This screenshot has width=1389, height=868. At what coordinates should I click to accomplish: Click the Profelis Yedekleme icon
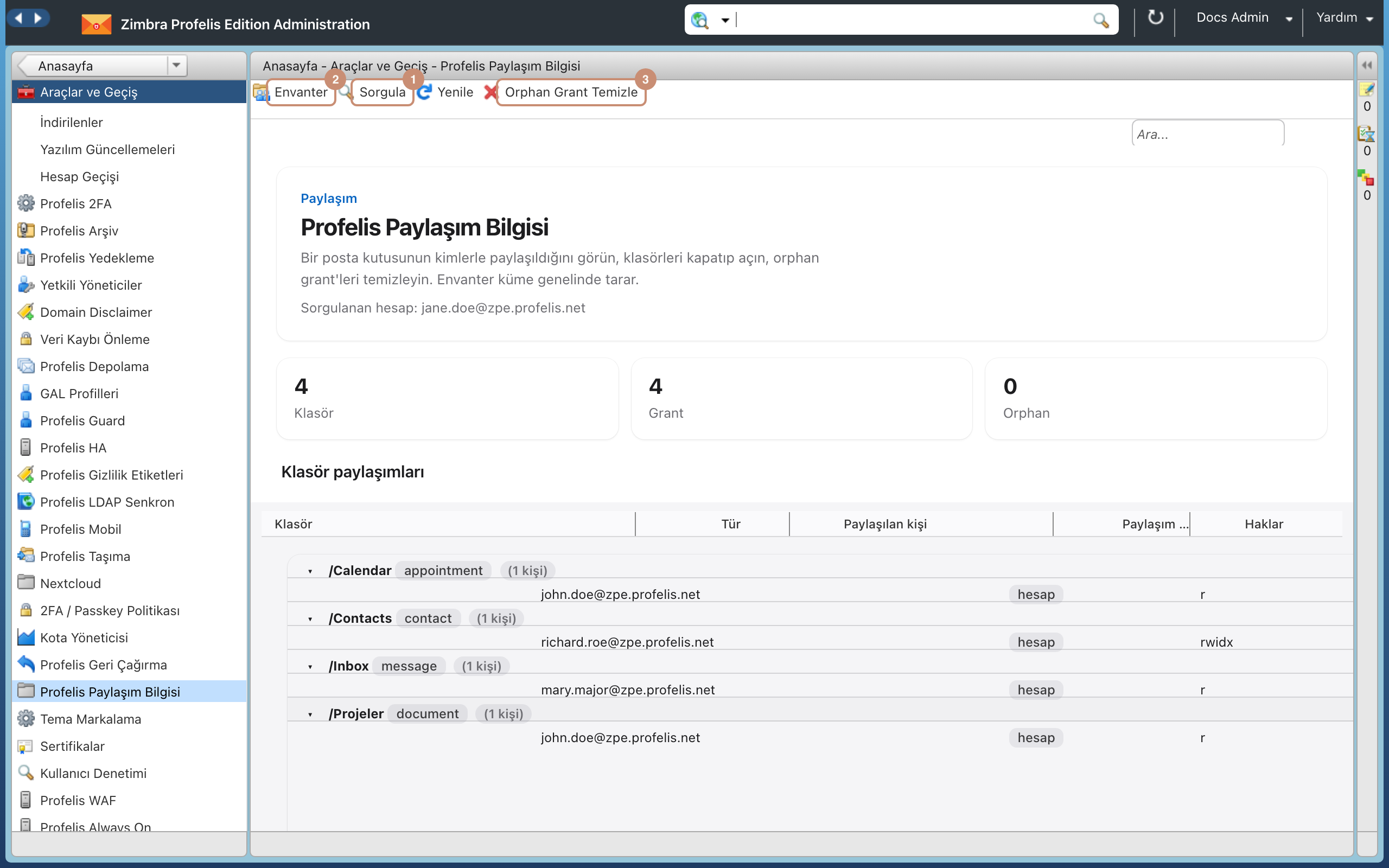pos(26,257)
